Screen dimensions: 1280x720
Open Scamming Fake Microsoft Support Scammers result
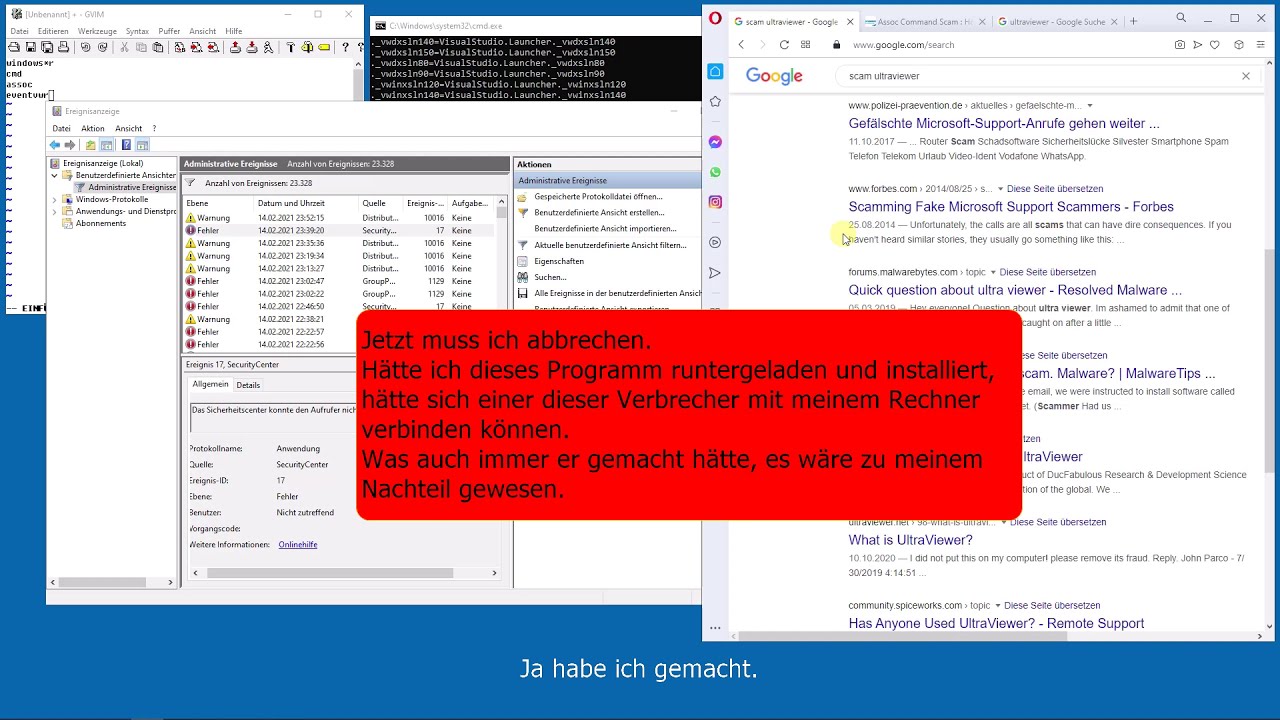click(x=1011, y=207)
